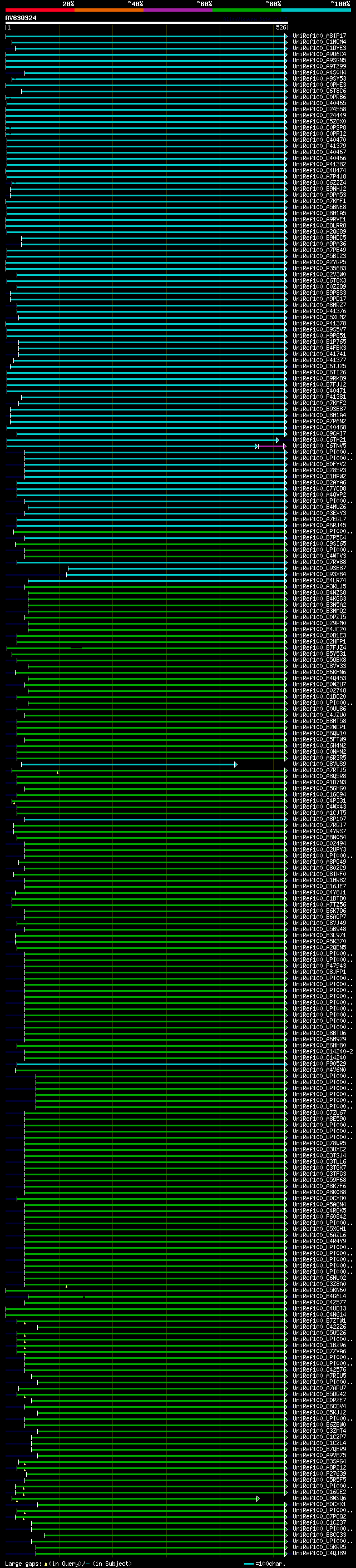The width and height of the screenshot is (356, 1568).
Task: Open hit UniRef100_B9HDC5
Action: click(319, 238)
